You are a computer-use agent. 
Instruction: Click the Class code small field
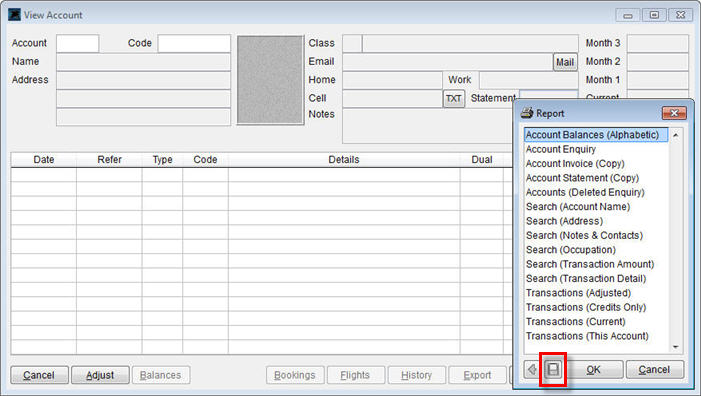[352, 44]
